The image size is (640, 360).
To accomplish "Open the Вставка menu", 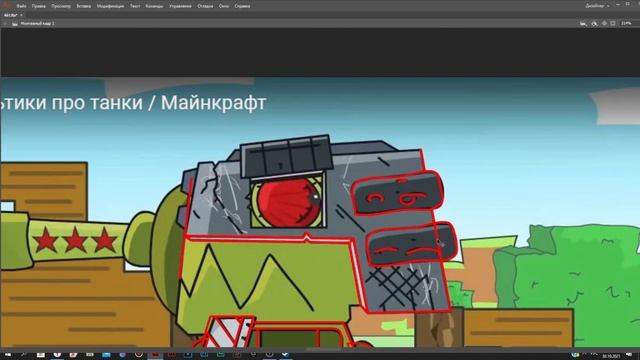I will pos(84,6).
